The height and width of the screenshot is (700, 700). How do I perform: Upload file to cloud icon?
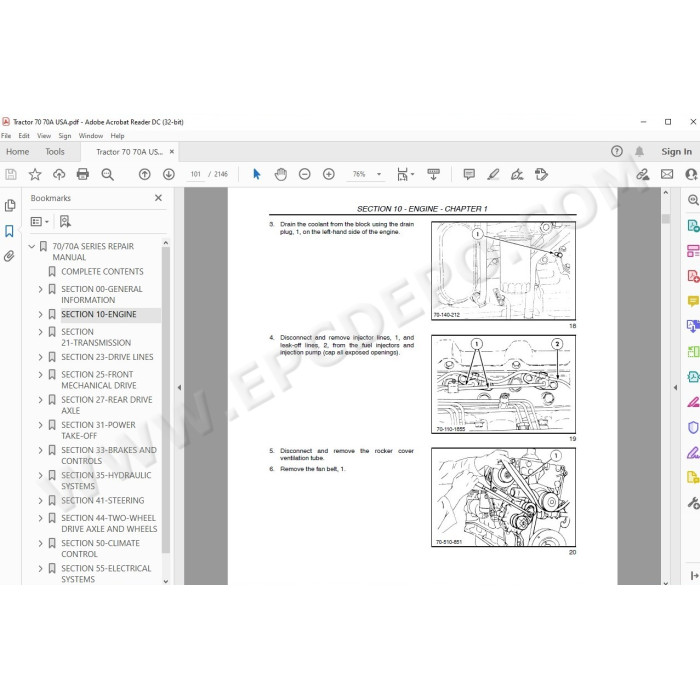tap(59, 174)
